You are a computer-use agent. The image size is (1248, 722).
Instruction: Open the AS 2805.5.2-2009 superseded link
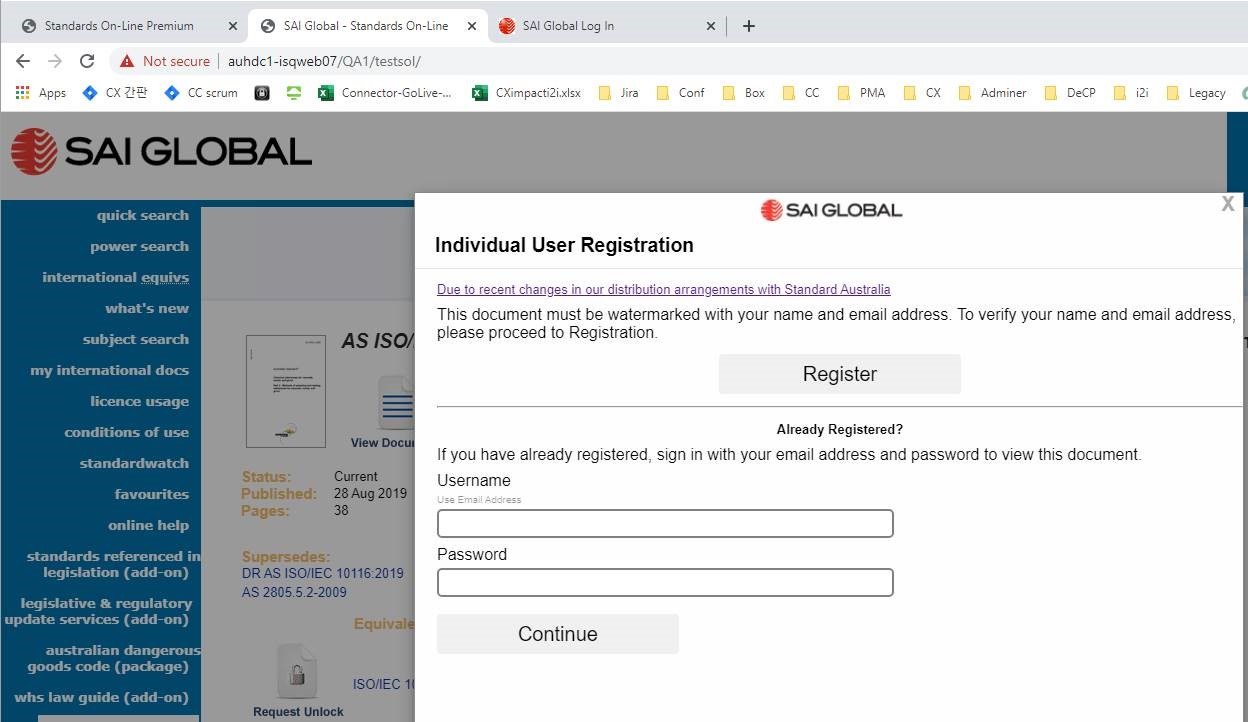coord(294,593)
